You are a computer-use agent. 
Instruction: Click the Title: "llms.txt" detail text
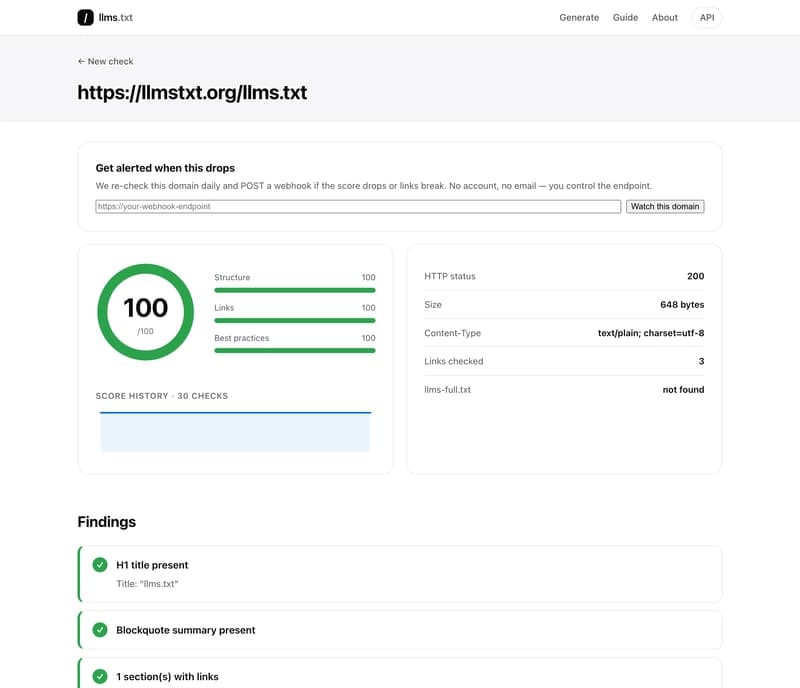[x=147, y=583]
